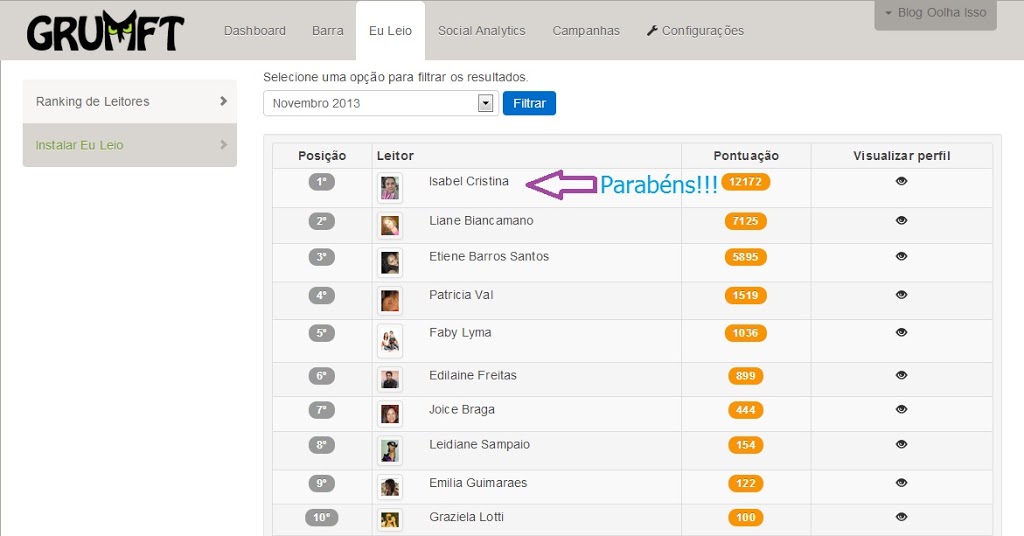View Graziela Lotti's profile eye icon
The height and width of the screenshot is (536, 1024).
(x=901, y=516)
